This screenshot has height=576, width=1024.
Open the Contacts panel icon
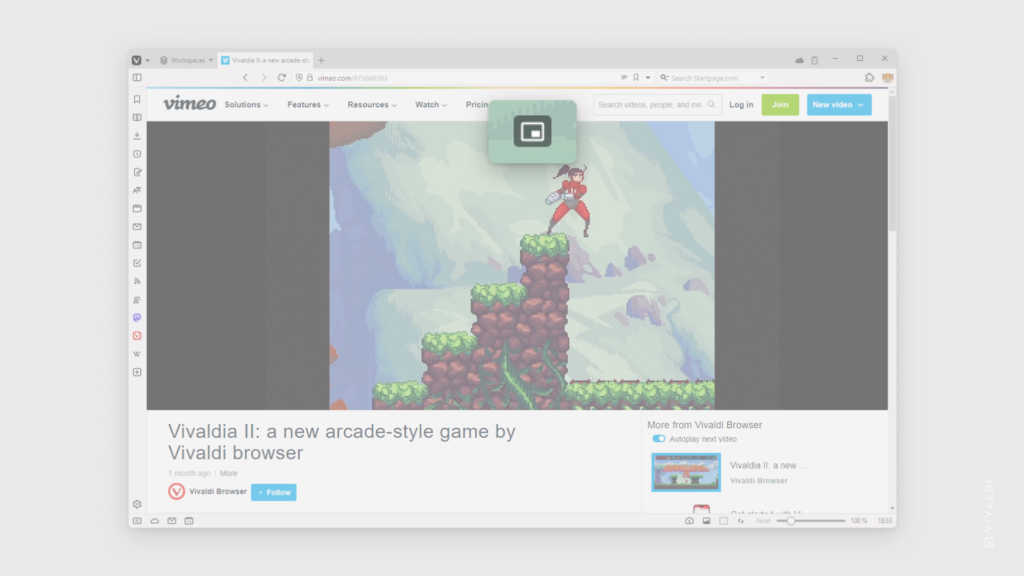(x=137, y=300)
